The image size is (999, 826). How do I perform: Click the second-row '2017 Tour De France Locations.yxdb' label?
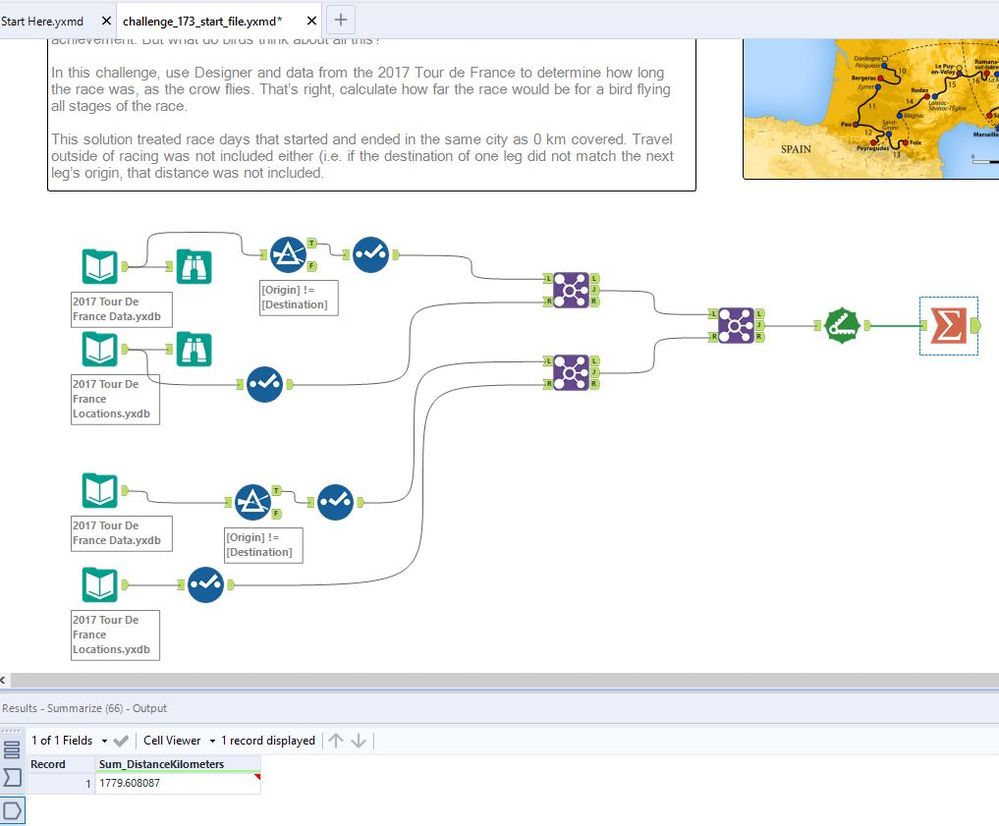click(x=115, y=399)
